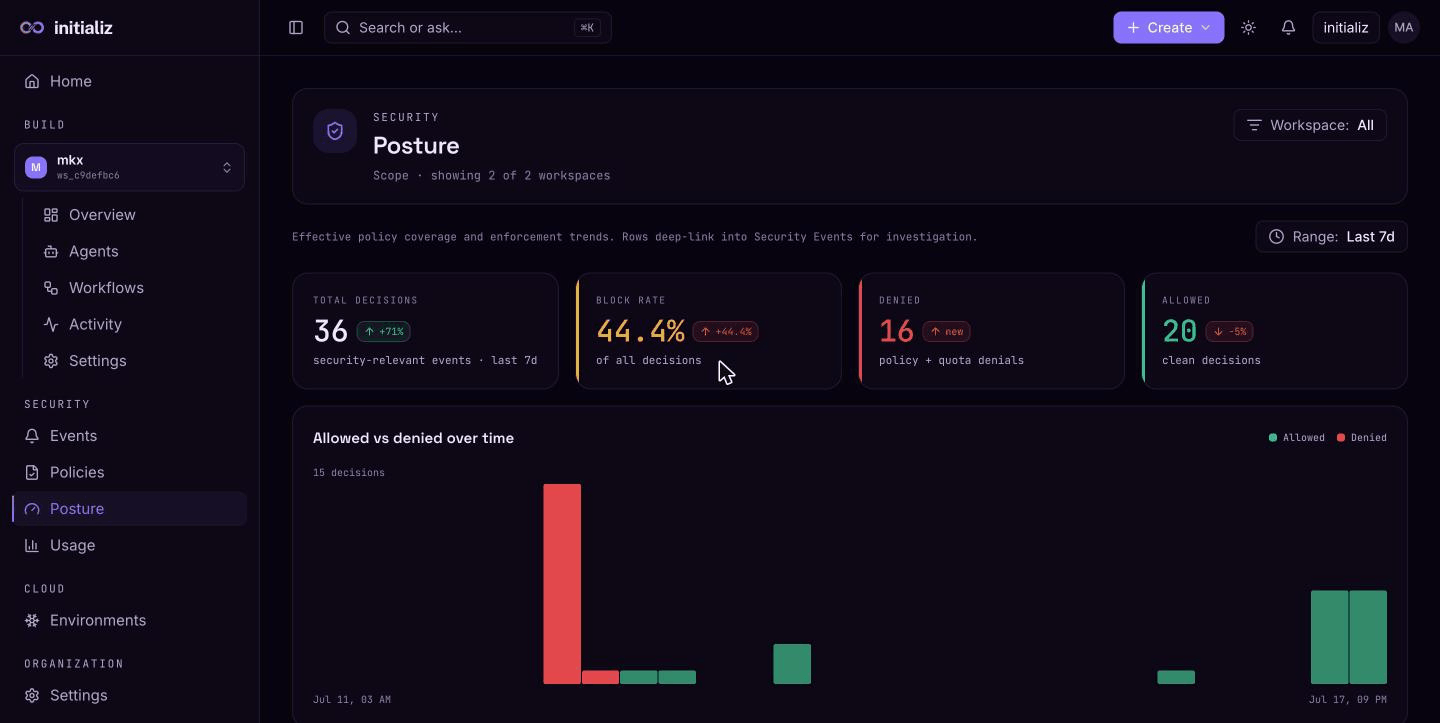Go to Home in sidebar

click(129, 81)
